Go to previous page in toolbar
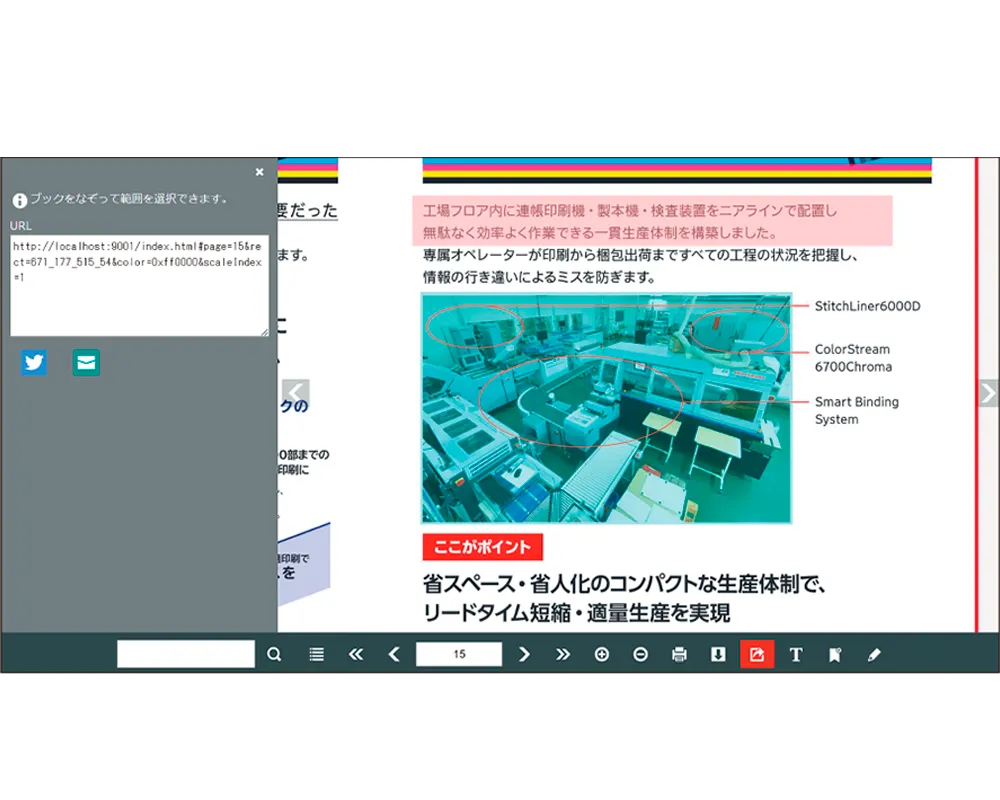This screenshot has height=800, width=1000. coord(394,655)
